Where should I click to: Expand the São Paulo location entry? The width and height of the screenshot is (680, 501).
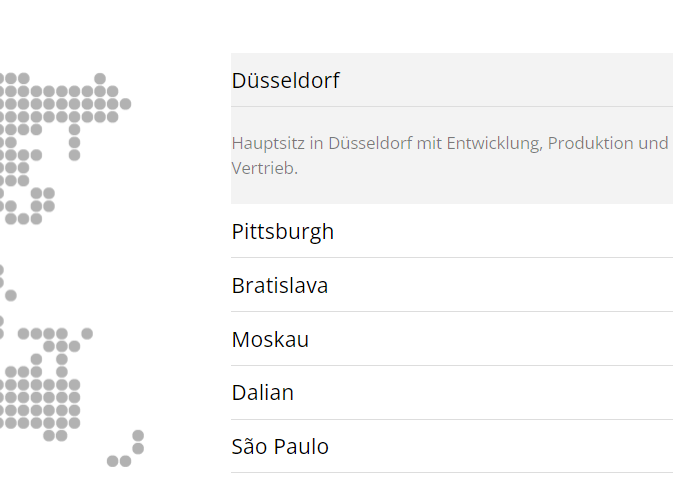point(280,447)
